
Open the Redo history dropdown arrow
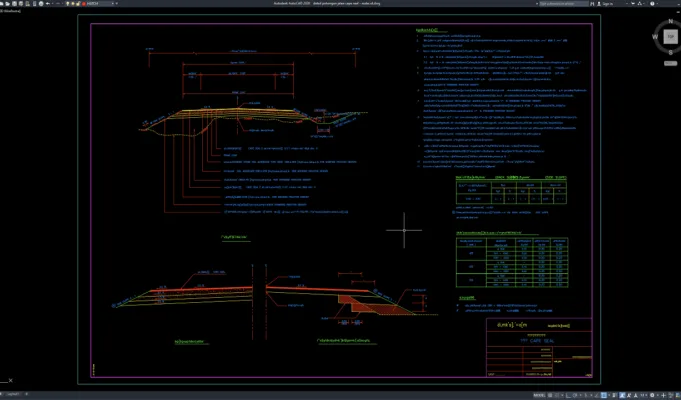point(63,3)
